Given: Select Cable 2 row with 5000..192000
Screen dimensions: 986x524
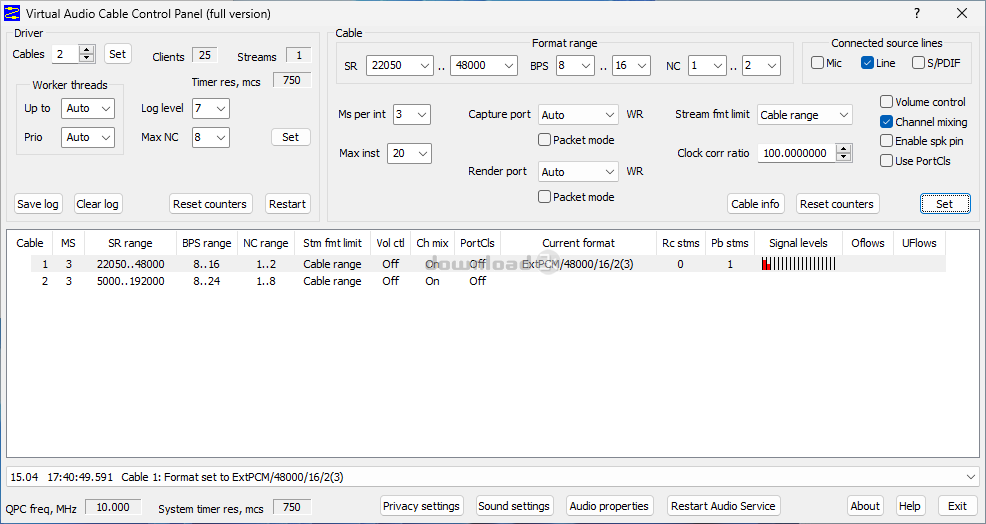Looking at the screenshot, I should point(489,281).
